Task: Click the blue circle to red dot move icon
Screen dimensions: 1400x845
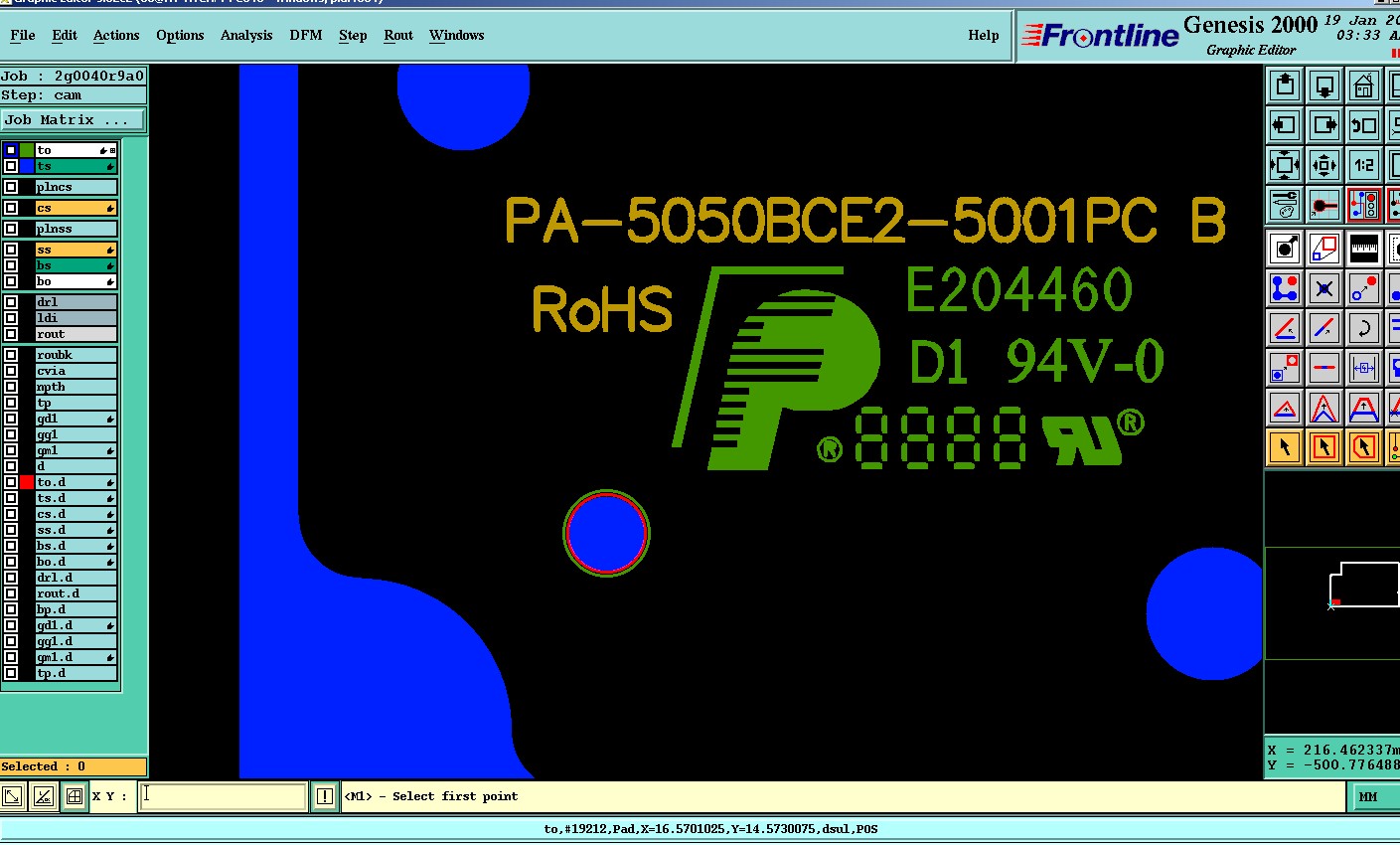Action: (x=1364, y=288)
